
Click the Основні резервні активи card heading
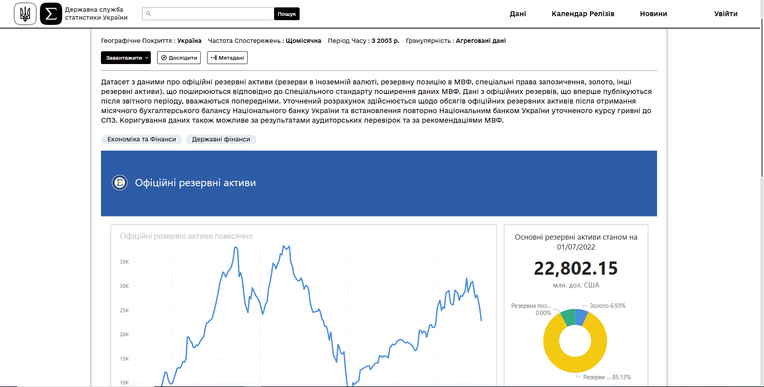coord(576,242)
